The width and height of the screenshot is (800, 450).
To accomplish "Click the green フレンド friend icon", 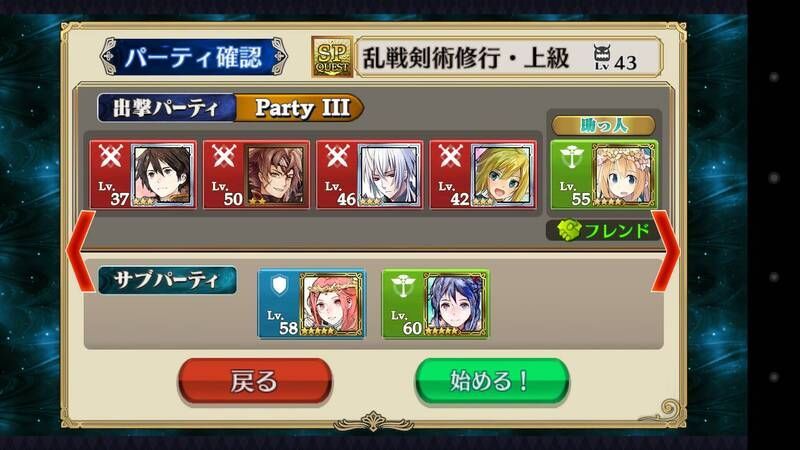I will coord(569,231).
